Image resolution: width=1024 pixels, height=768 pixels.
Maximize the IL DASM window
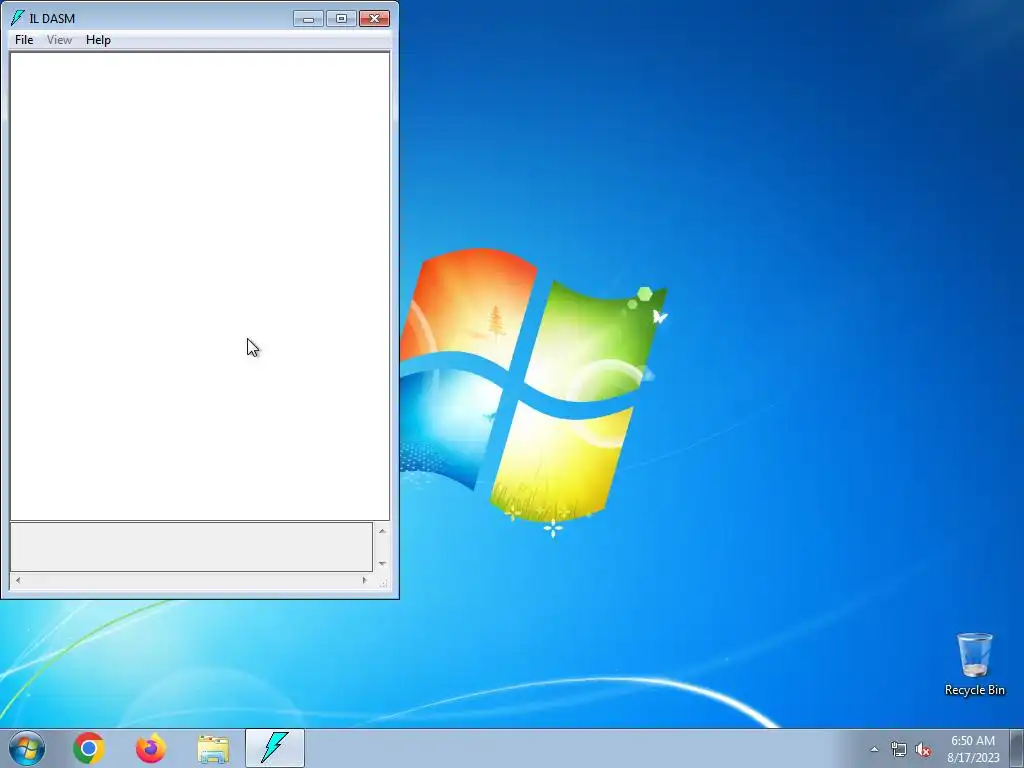pyautogui.click(x=341, y=19)
